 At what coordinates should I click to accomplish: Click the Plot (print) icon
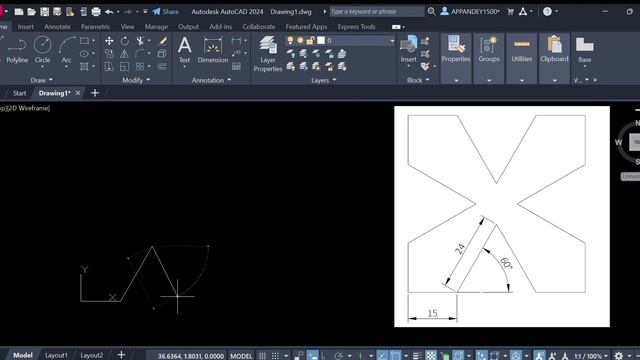96,11
